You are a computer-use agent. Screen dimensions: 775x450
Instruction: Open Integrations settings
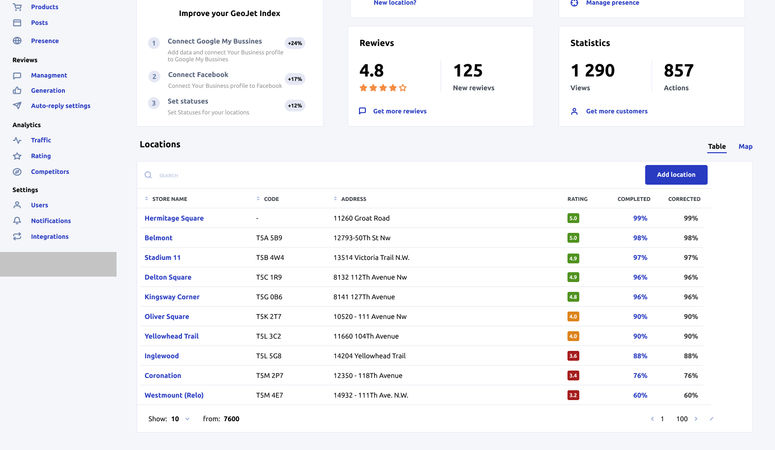(49, 237)
